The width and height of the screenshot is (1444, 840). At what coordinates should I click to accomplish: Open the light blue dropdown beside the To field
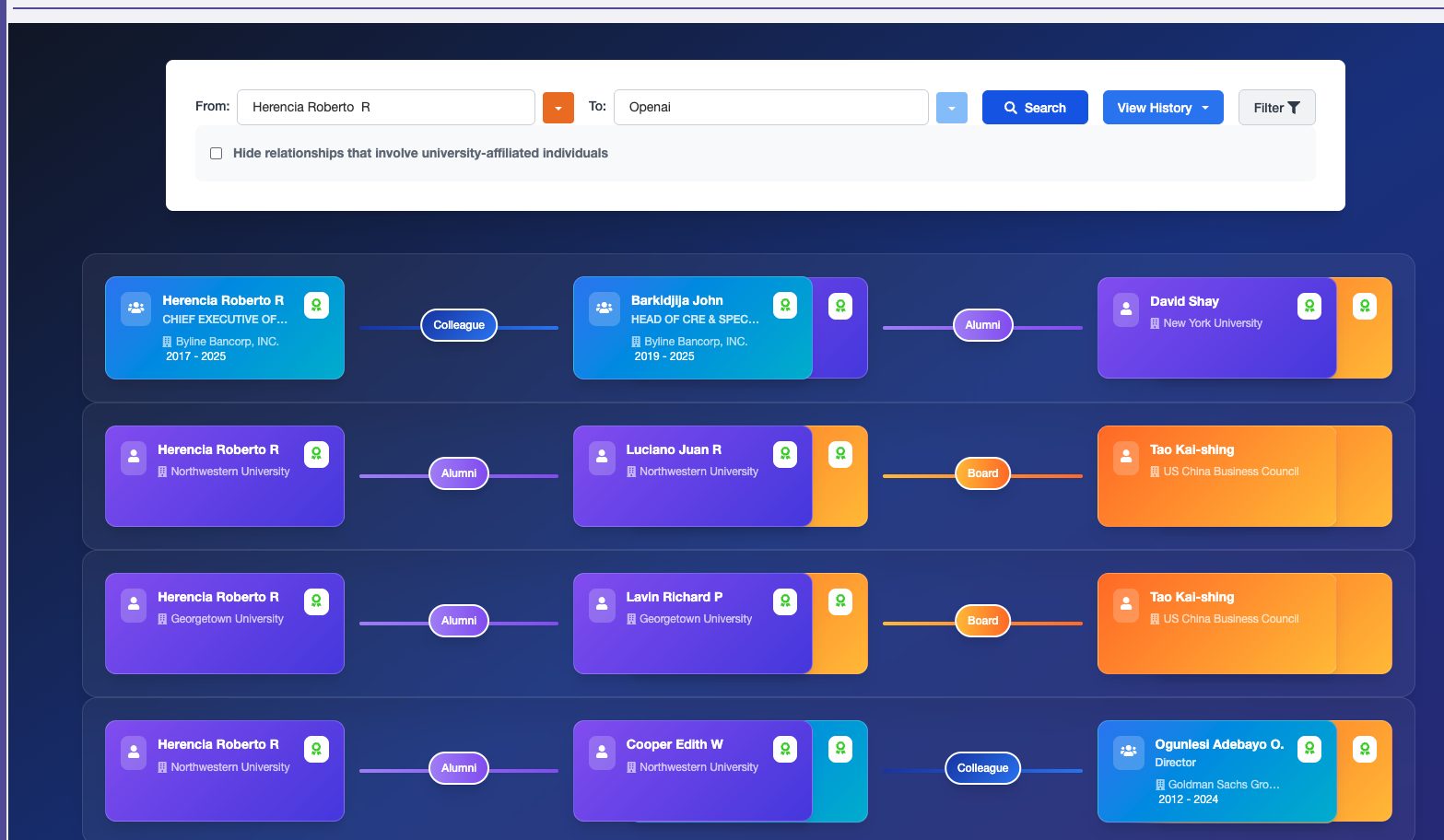point(952,108)
